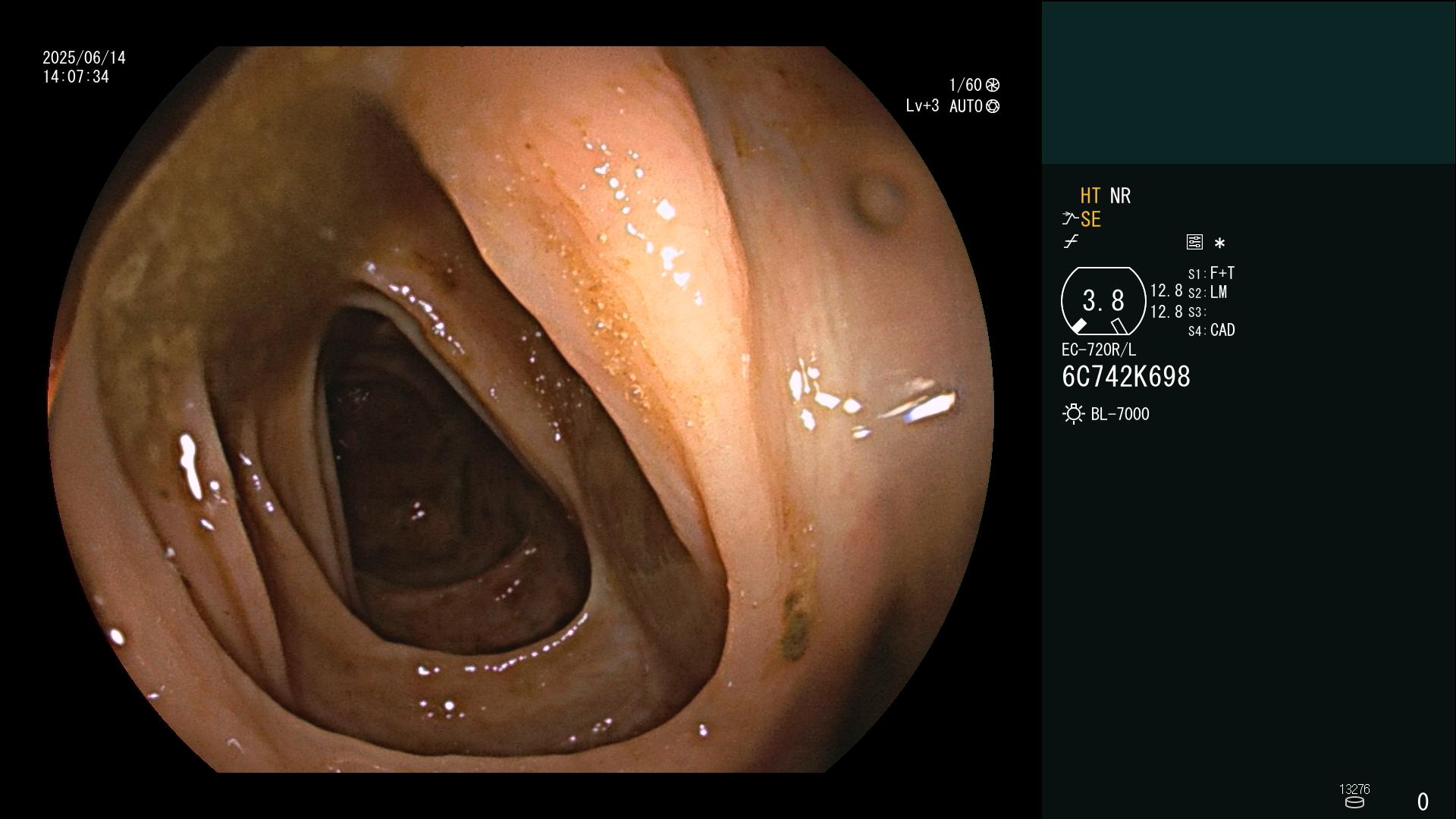Click the 13276 storage count

[x=1354, y=789]
